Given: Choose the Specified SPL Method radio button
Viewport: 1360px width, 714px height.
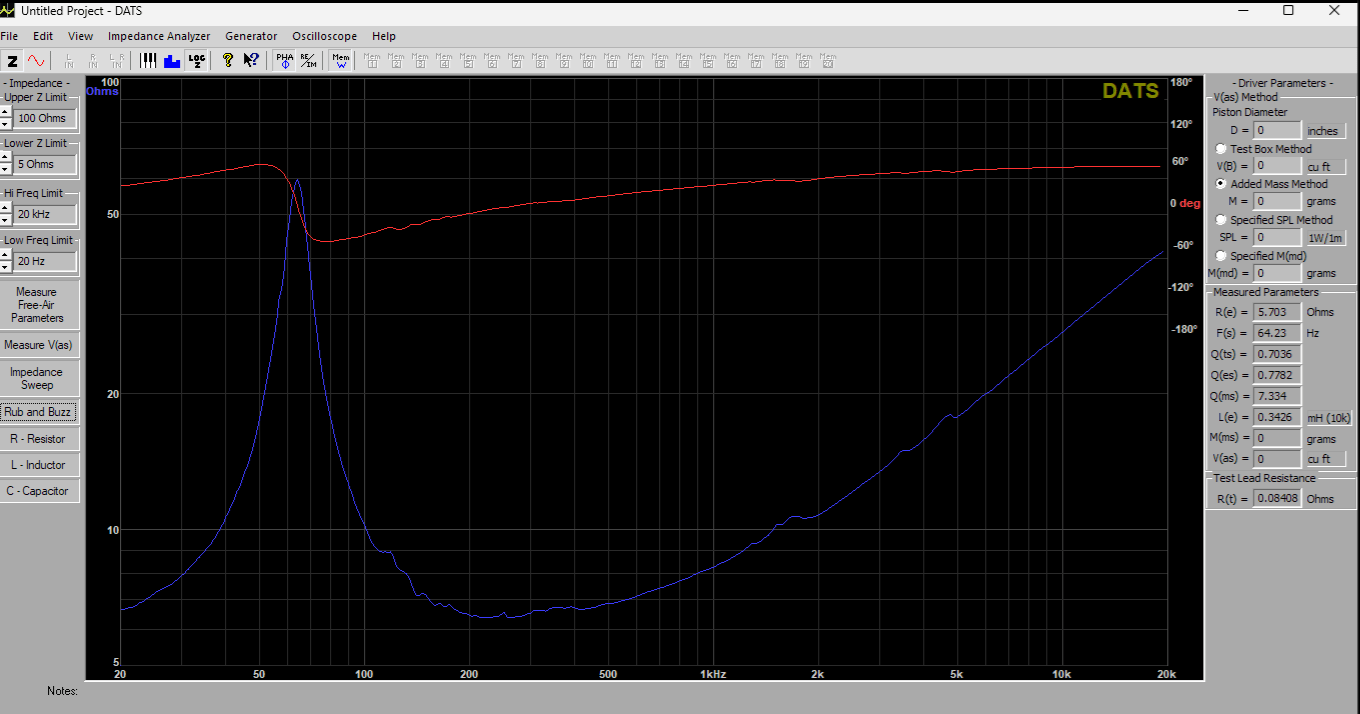Looking at the screenshot, I should pyautogui.click(x=1221, y=220).
